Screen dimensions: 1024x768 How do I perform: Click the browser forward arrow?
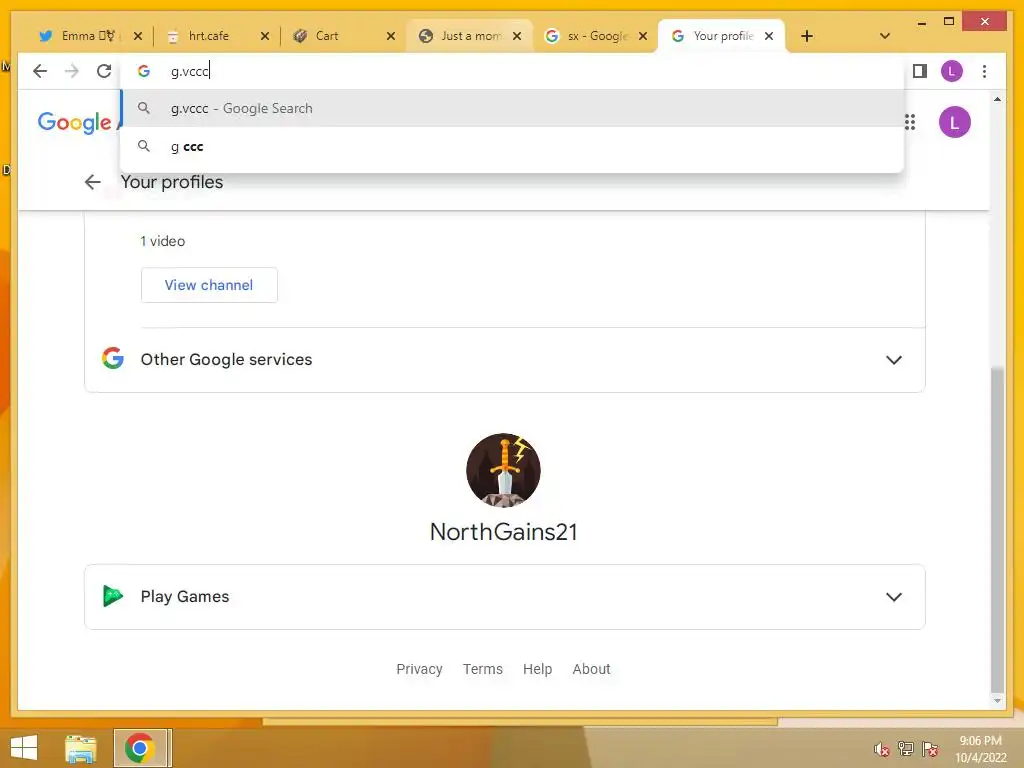(72, 71)
